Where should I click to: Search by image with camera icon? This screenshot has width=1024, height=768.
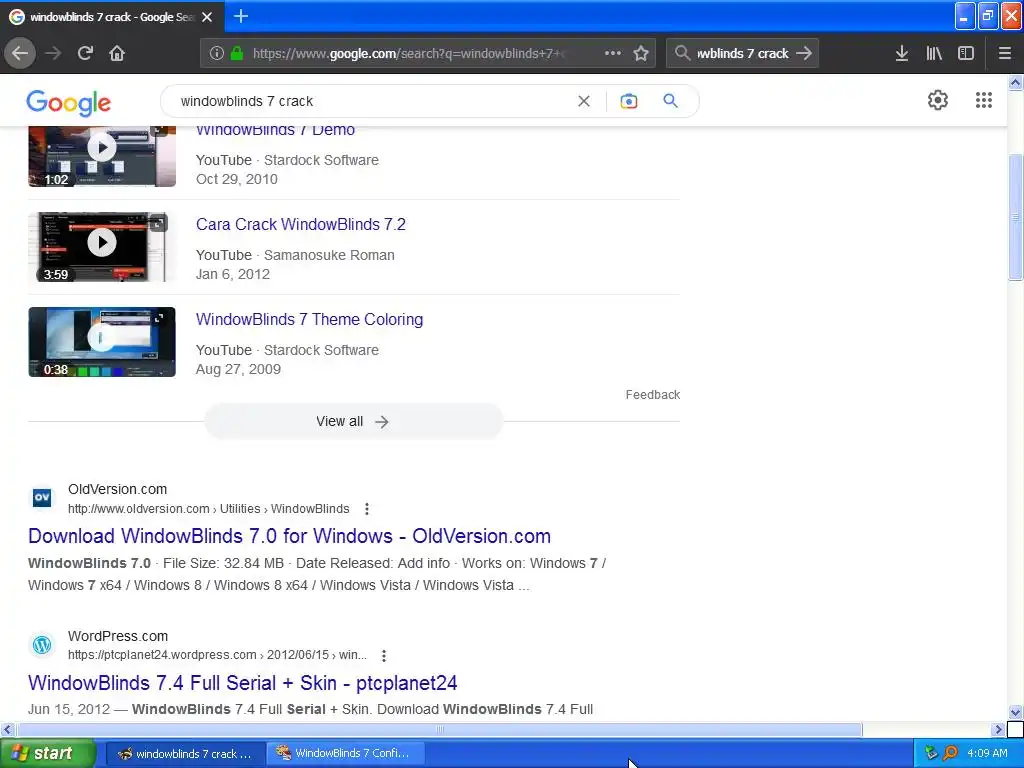tap(628, 101)
